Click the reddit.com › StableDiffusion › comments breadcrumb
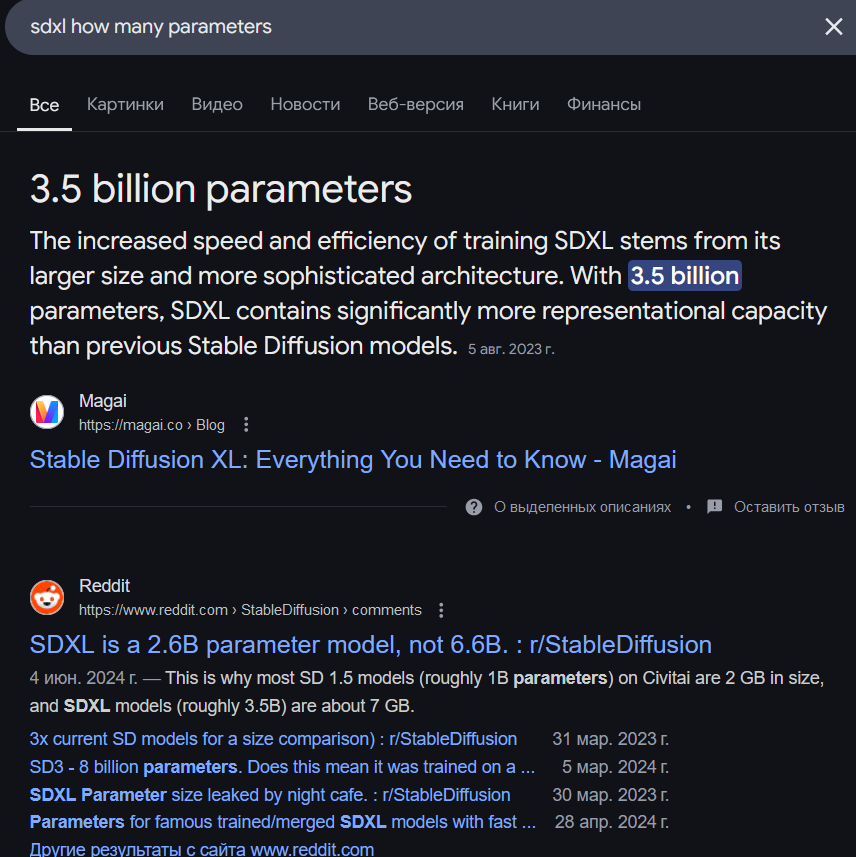Image resolution: width=856 pixels, height=857 pixels. coord(250,610)
